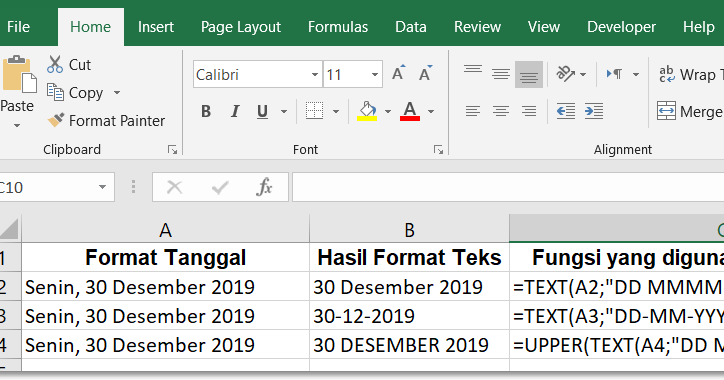The image size is (724, 380).
Task: Toggle Bold formatting
Action: point(206,111)
